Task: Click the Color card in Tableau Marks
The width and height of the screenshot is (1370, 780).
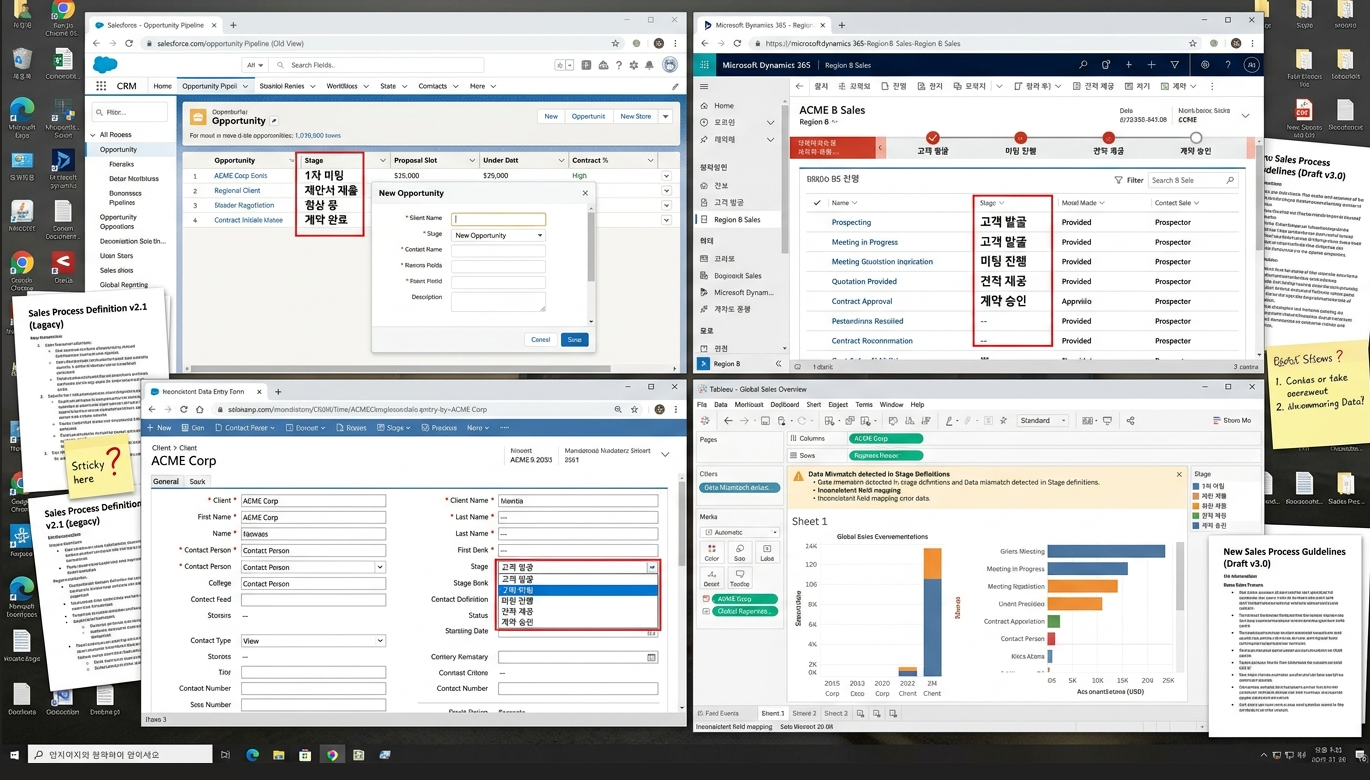Action: pyautogui.click(x=711, y=552)
